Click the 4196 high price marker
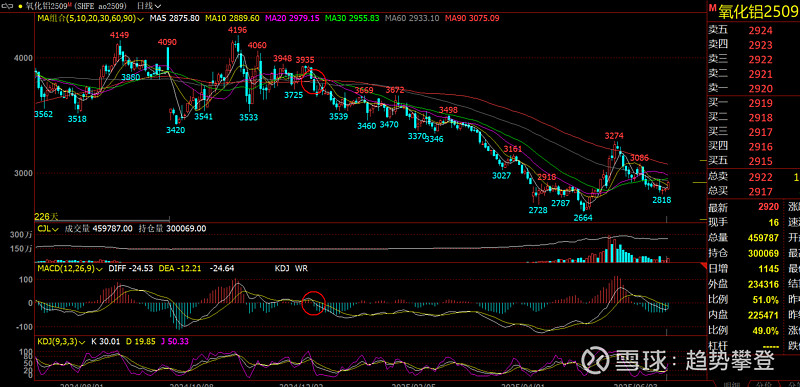Image resolution: width=800 pixels, height=387 pixels. point(238,30)
